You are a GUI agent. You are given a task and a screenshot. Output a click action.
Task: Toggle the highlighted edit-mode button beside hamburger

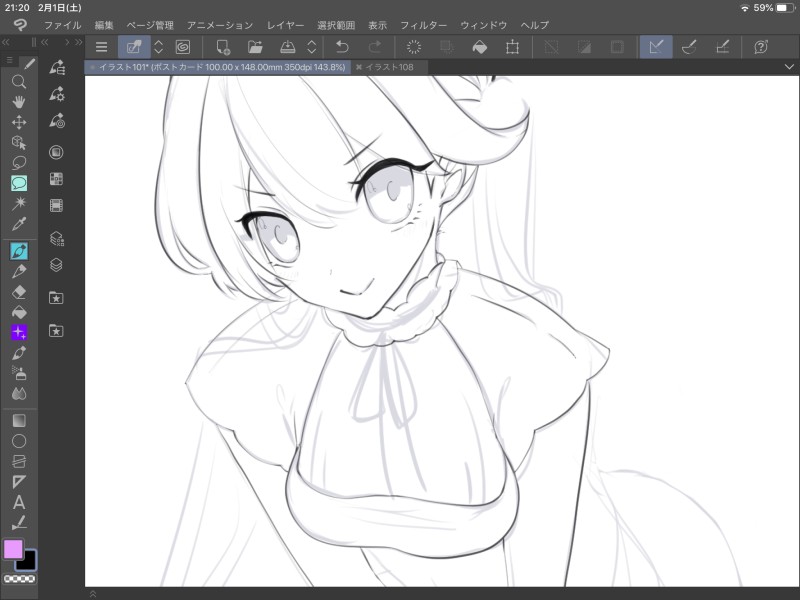pos(134,47)
